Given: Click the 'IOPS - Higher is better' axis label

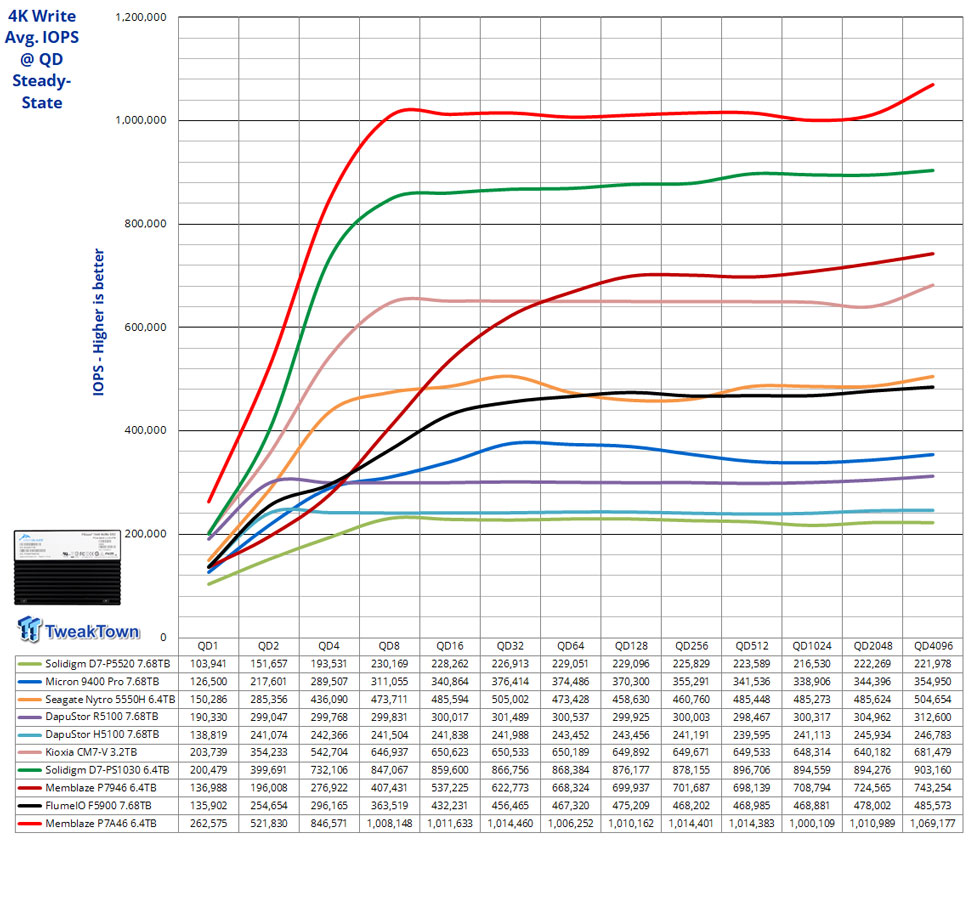Looking at the screenshot, I should (x=99, y=322).
